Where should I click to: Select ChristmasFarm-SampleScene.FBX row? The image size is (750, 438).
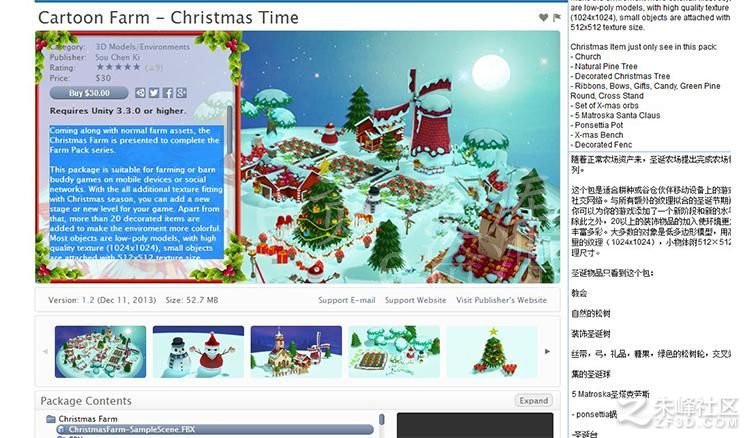pos(215,429)
